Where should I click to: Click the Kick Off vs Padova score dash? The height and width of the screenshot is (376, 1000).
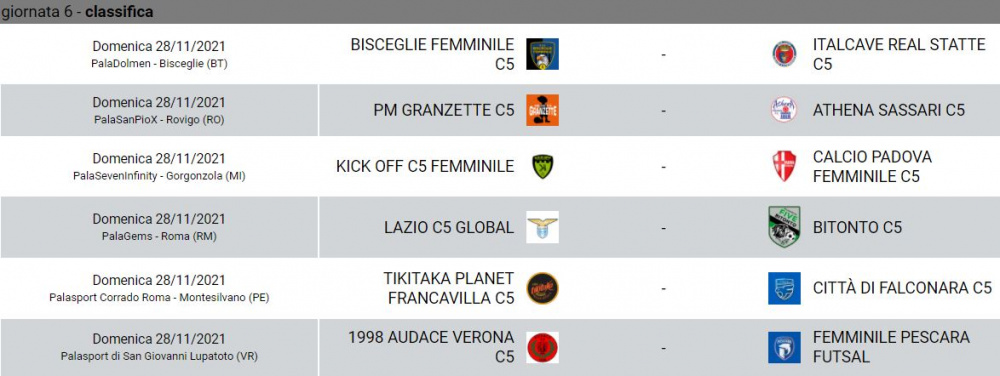tap(663, 167)
